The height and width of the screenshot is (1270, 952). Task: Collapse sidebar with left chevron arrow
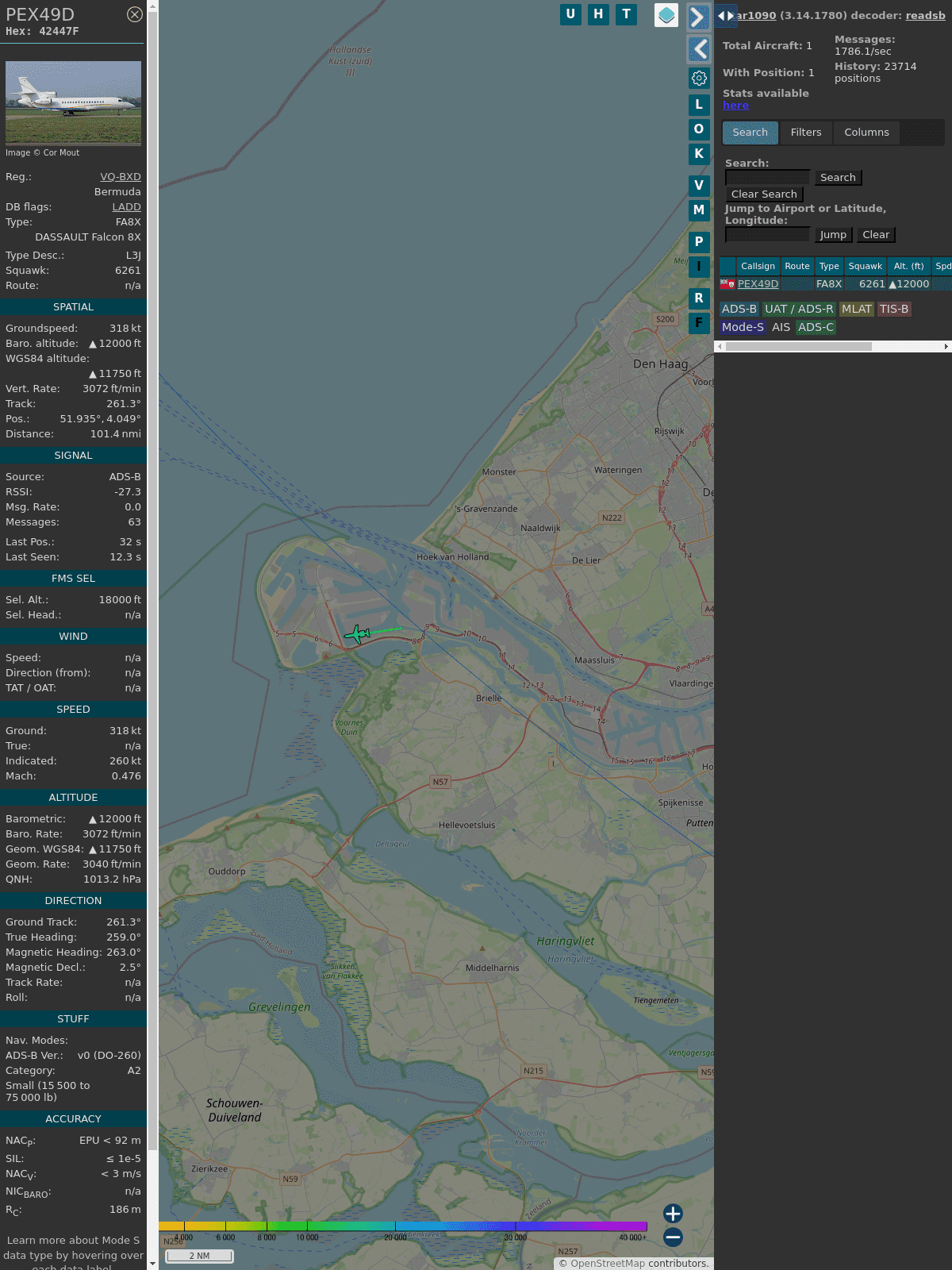(x=698, y=49)
